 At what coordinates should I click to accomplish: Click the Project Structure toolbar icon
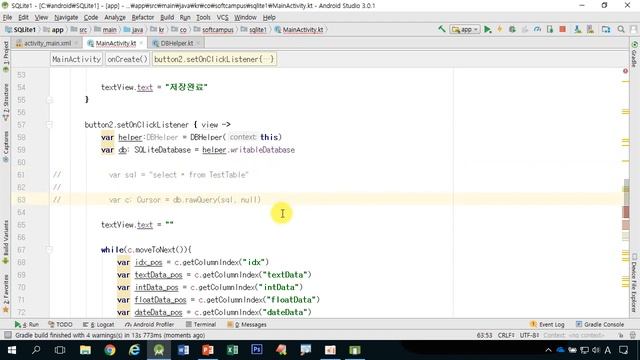tap(606, 29)
